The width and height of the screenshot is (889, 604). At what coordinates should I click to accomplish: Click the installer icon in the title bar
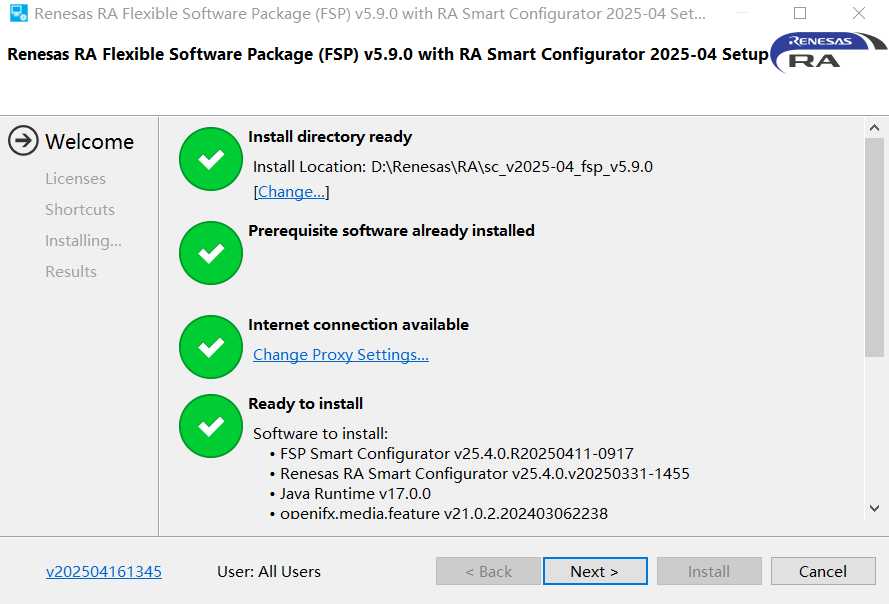pyautogui.click(x=18, y=15)
